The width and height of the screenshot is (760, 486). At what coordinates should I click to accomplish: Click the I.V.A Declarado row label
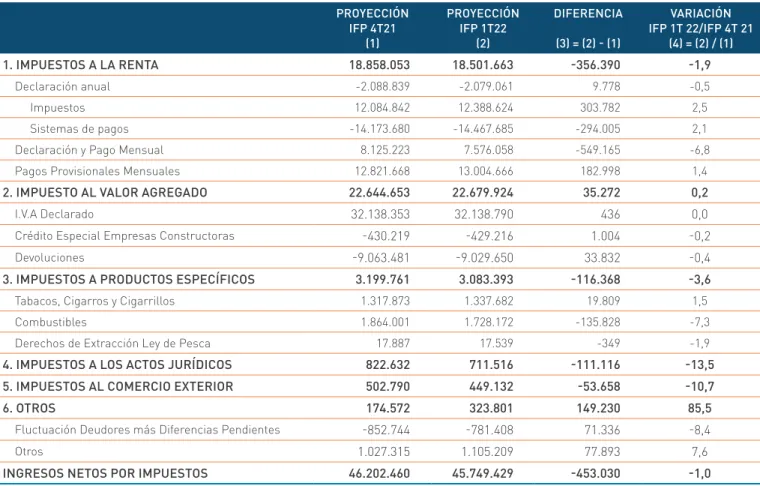click(54, 214)
